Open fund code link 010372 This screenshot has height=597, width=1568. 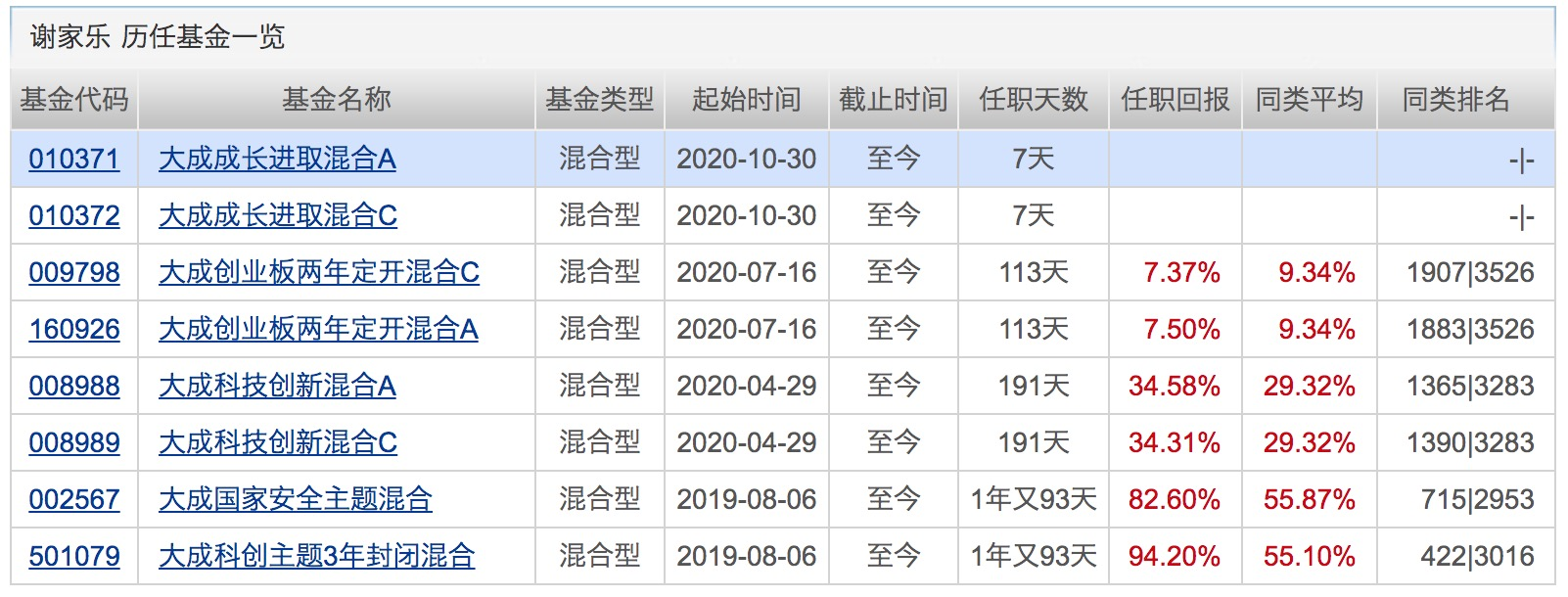click(x=74, y=216)
